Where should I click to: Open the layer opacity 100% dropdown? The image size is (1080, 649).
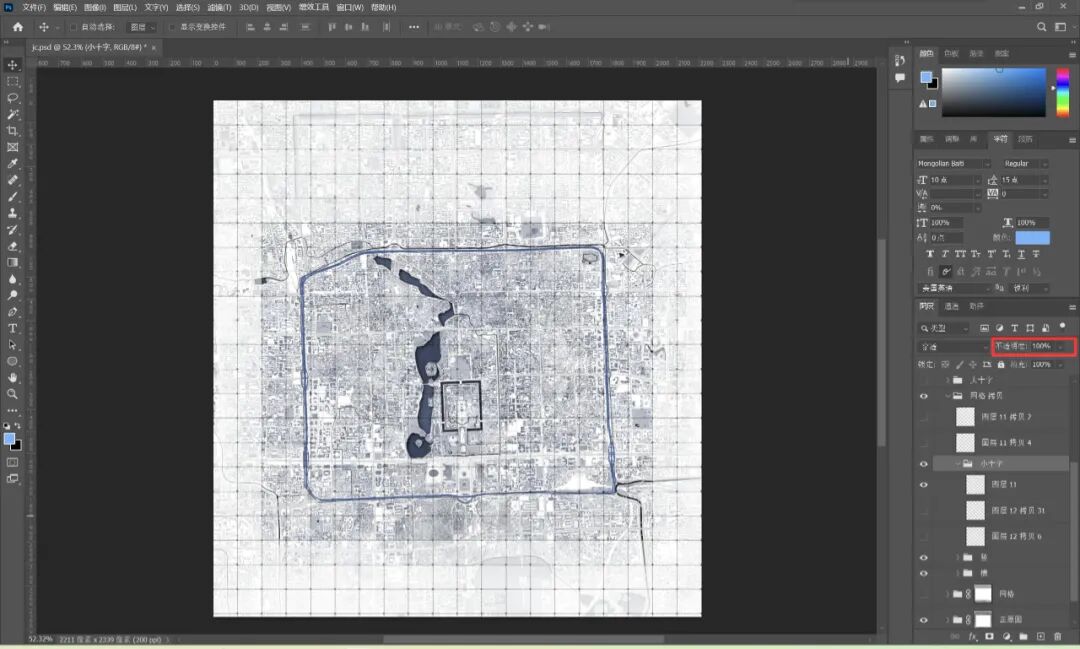point(1060,347)
